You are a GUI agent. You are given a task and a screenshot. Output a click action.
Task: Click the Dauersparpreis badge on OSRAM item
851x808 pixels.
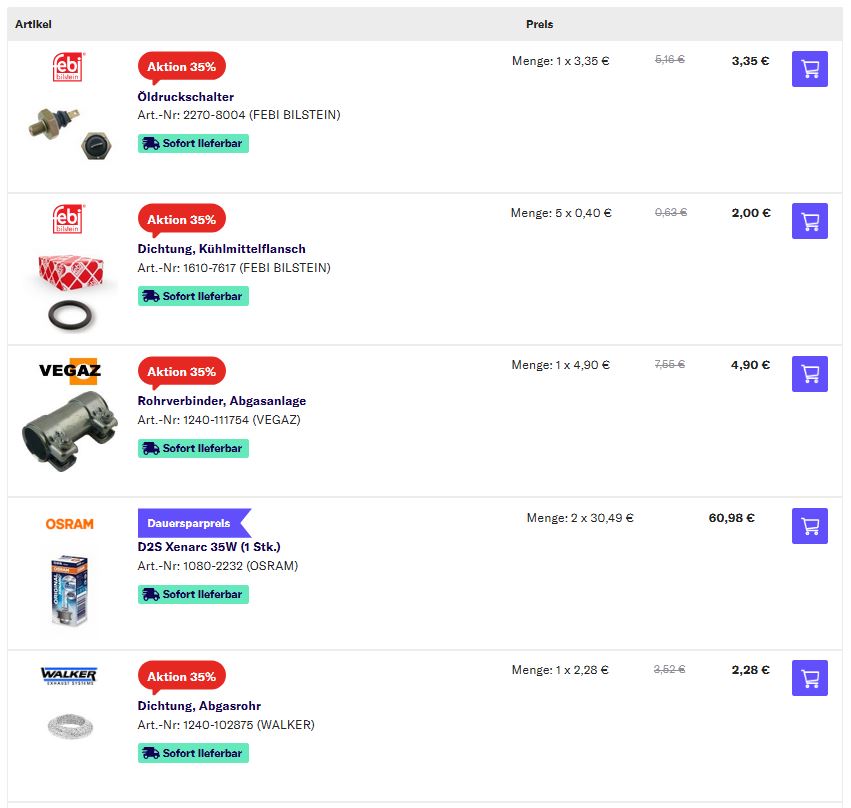tap(190, 523)
